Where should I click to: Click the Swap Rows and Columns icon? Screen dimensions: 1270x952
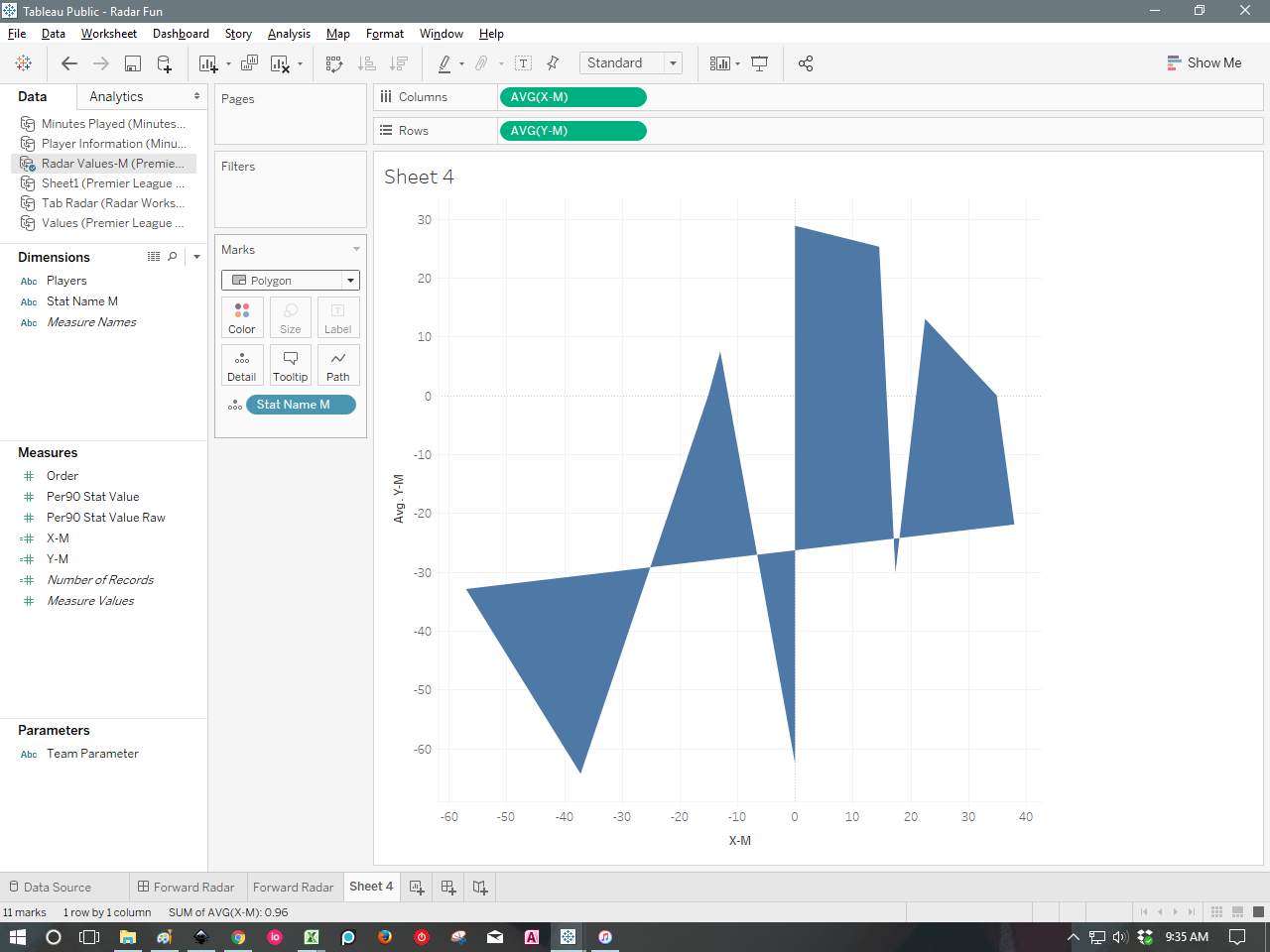tap(334, 62)
